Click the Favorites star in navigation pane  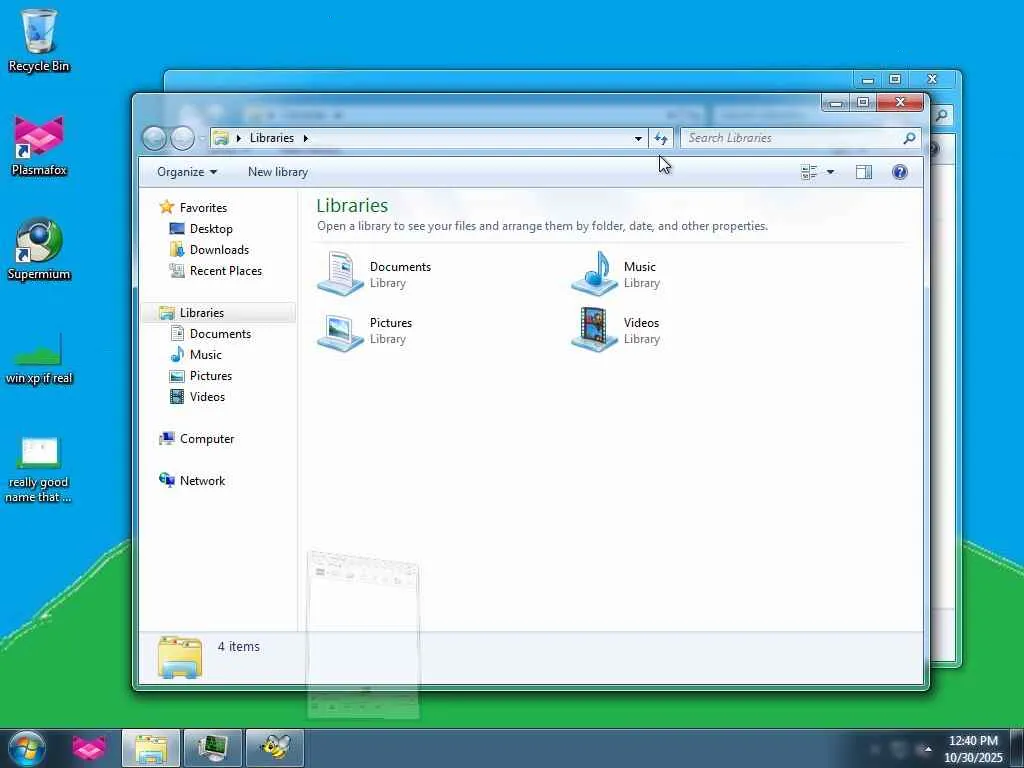(x=167, y=207)
